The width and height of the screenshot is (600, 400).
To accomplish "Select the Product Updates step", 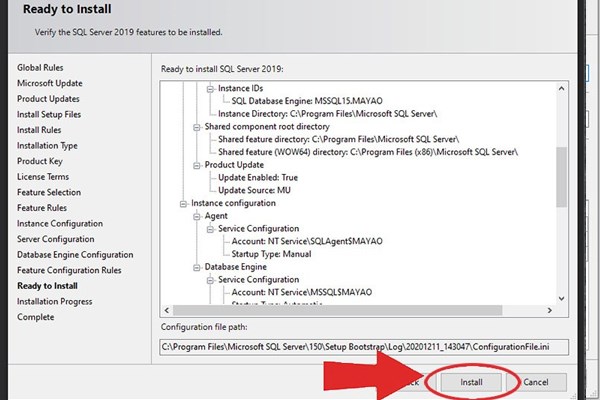I will point(48,99).
